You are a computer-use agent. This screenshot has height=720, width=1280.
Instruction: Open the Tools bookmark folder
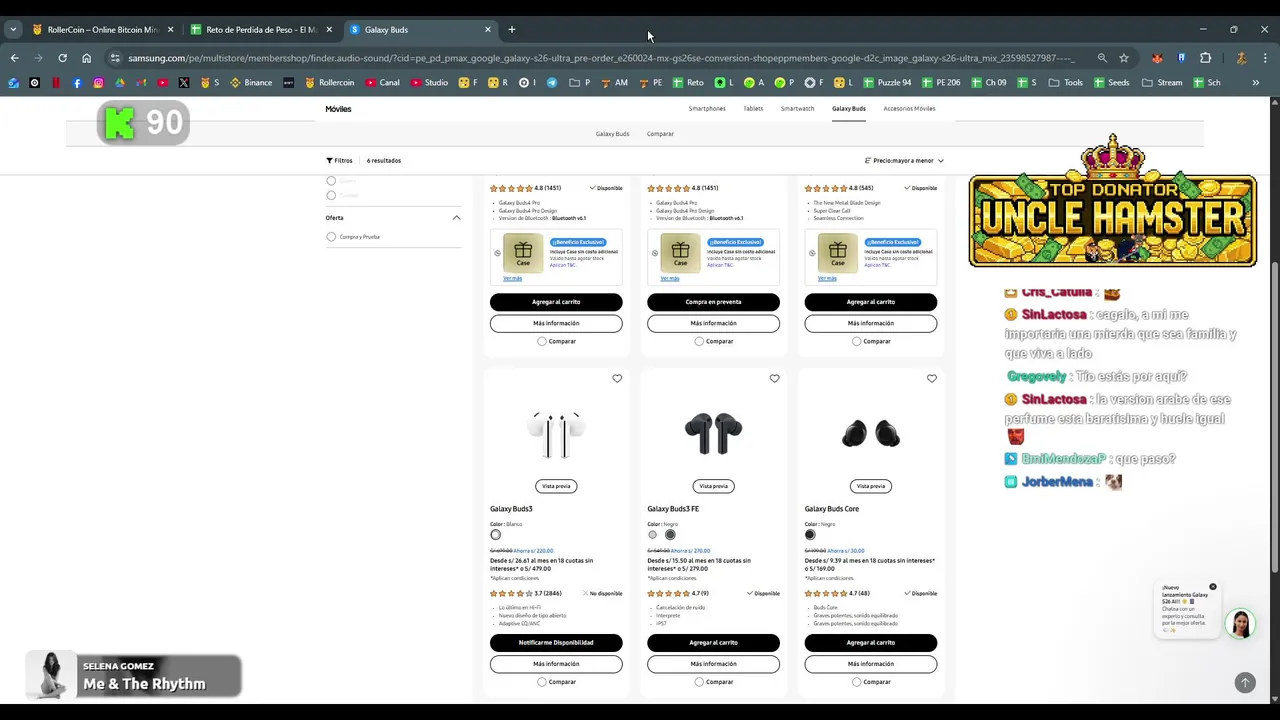click(1065, 82)
